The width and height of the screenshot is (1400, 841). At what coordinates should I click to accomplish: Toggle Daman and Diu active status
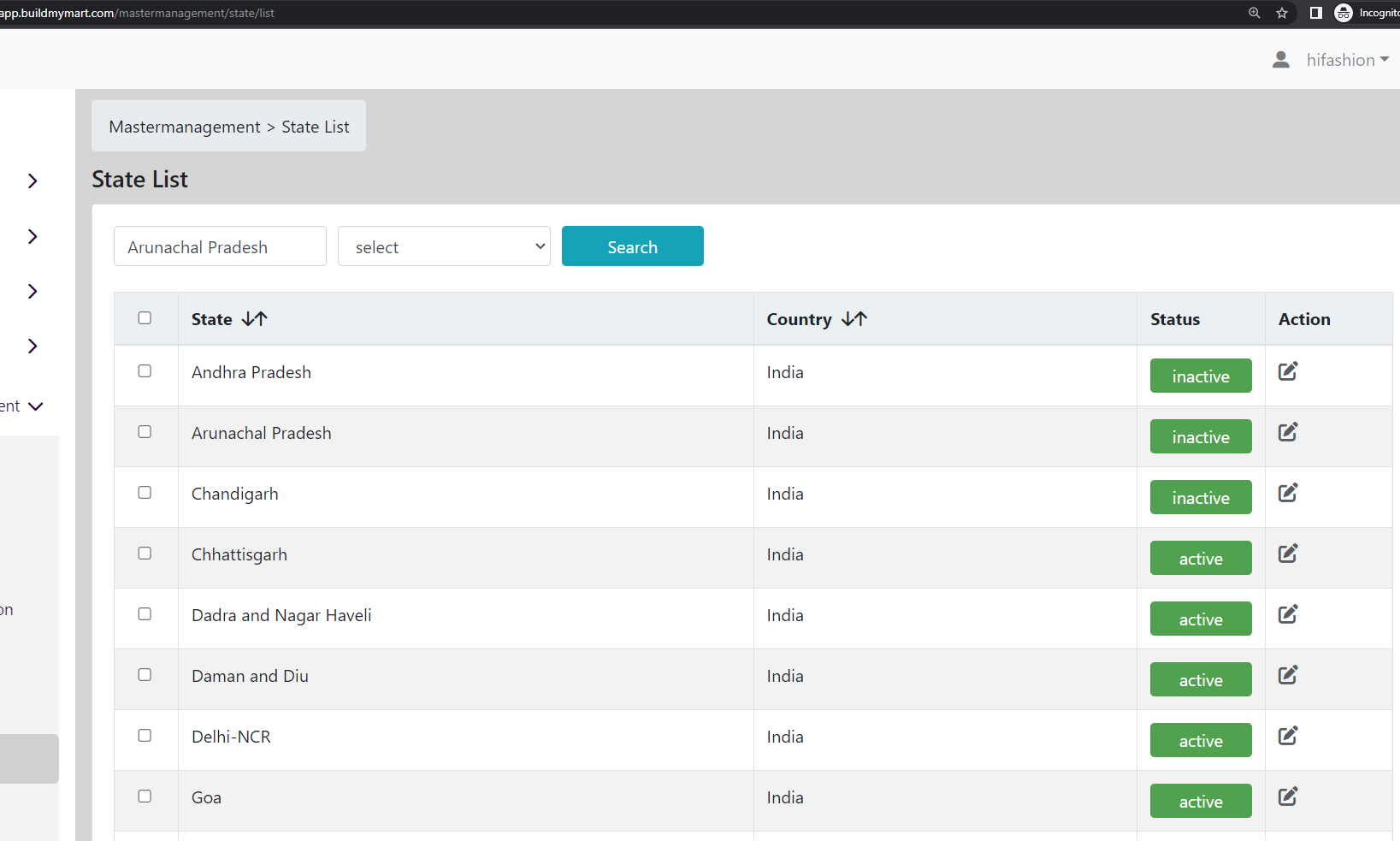(x=1201, y=679)
